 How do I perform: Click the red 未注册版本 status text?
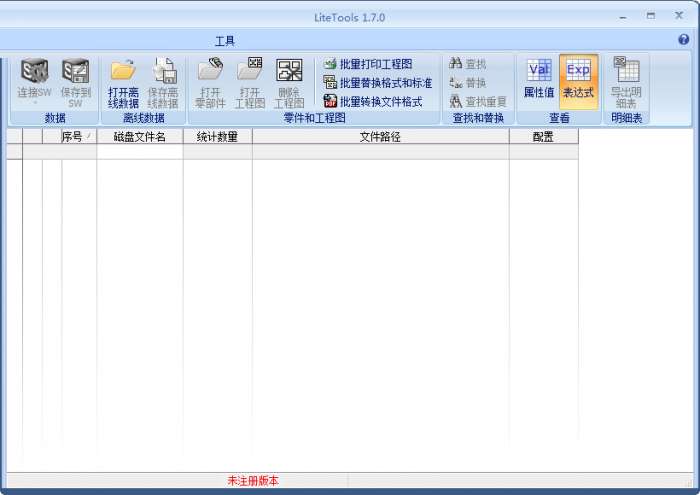point(253,481)
